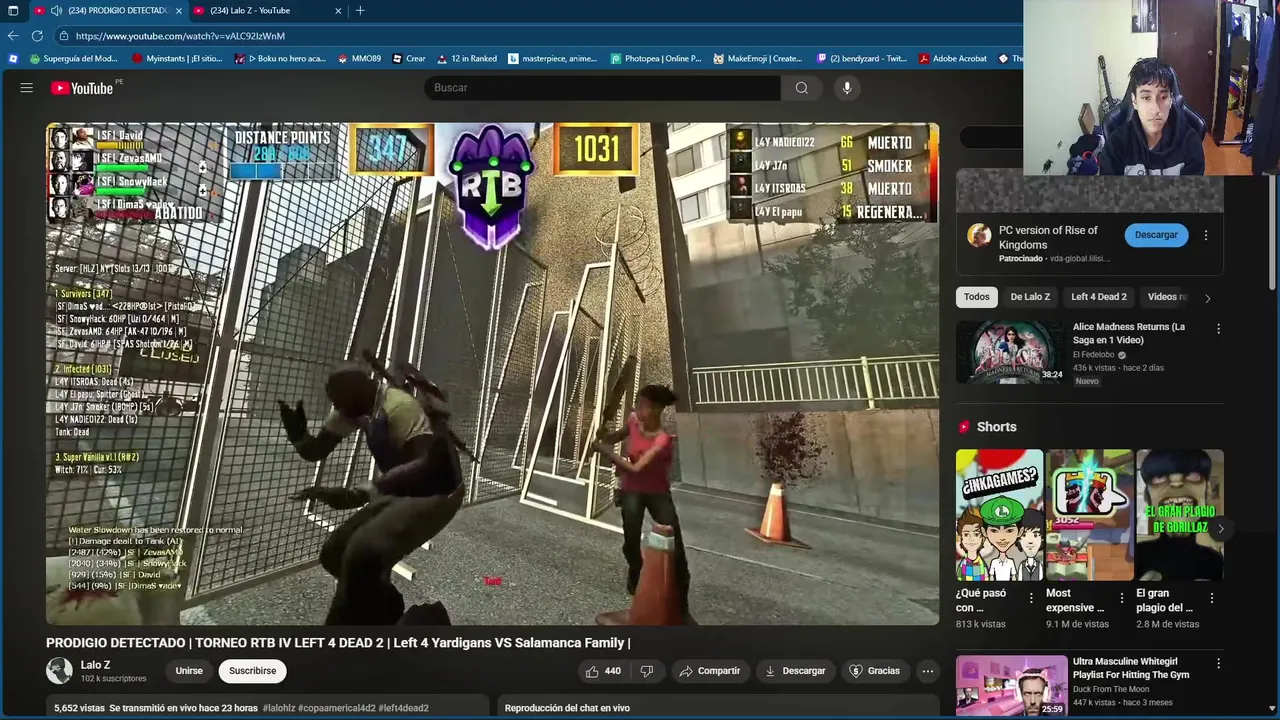Open the 12 in Ranked bookmark
Image resolution: width=1280 pixels, height=720 pixels.
click(x=467, y=59)
